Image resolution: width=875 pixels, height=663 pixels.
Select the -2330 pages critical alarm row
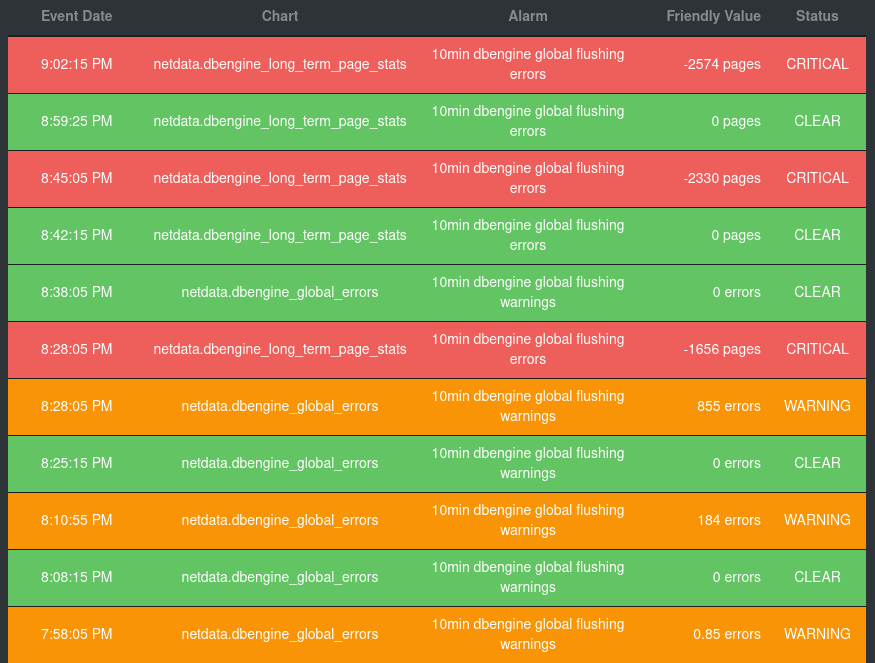pyautogui.click(x=437, y=178)
